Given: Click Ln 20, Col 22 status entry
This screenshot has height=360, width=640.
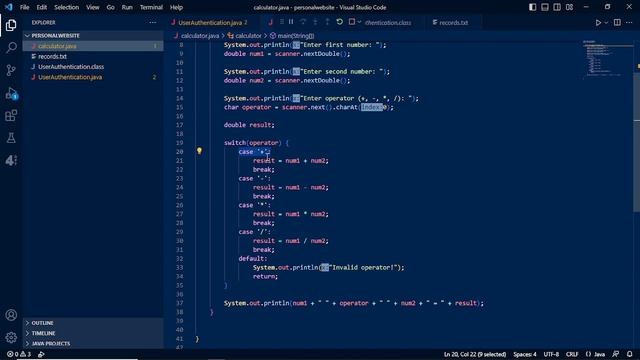Looking at the screenshot, I should point(475,354).
